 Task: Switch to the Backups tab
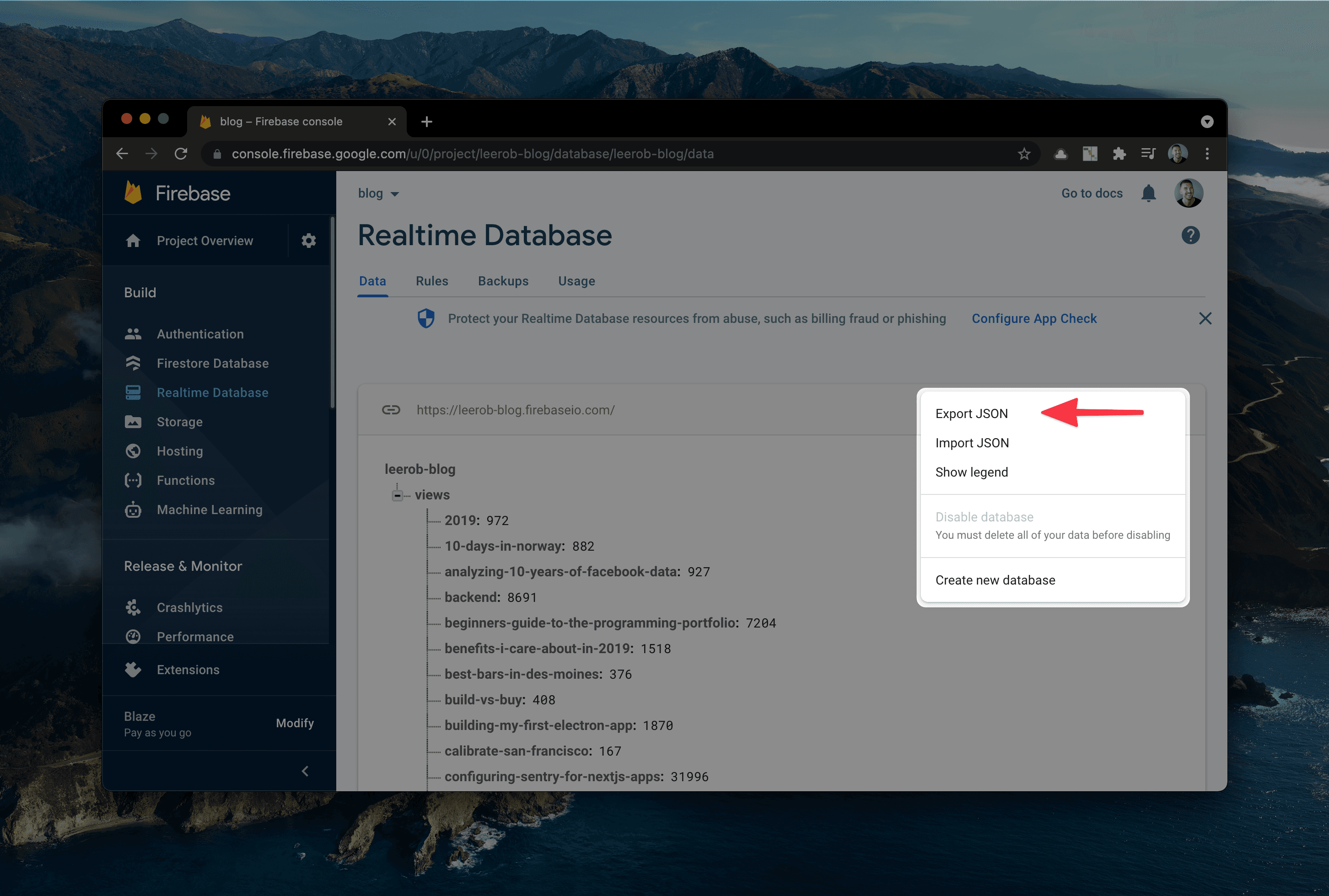tap(503, 281)
